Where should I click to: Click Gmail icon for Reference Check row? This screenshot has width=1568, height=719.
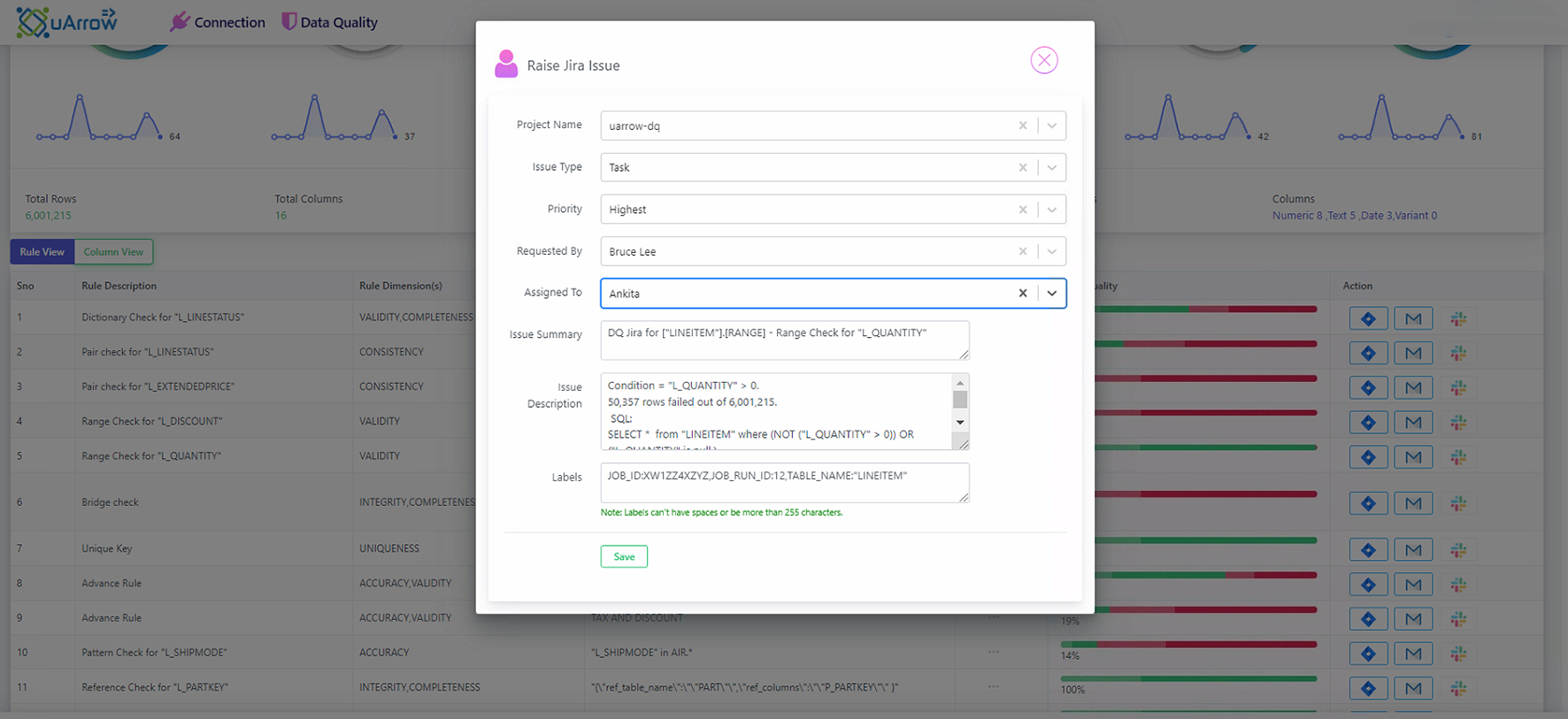coord(1413,688)
